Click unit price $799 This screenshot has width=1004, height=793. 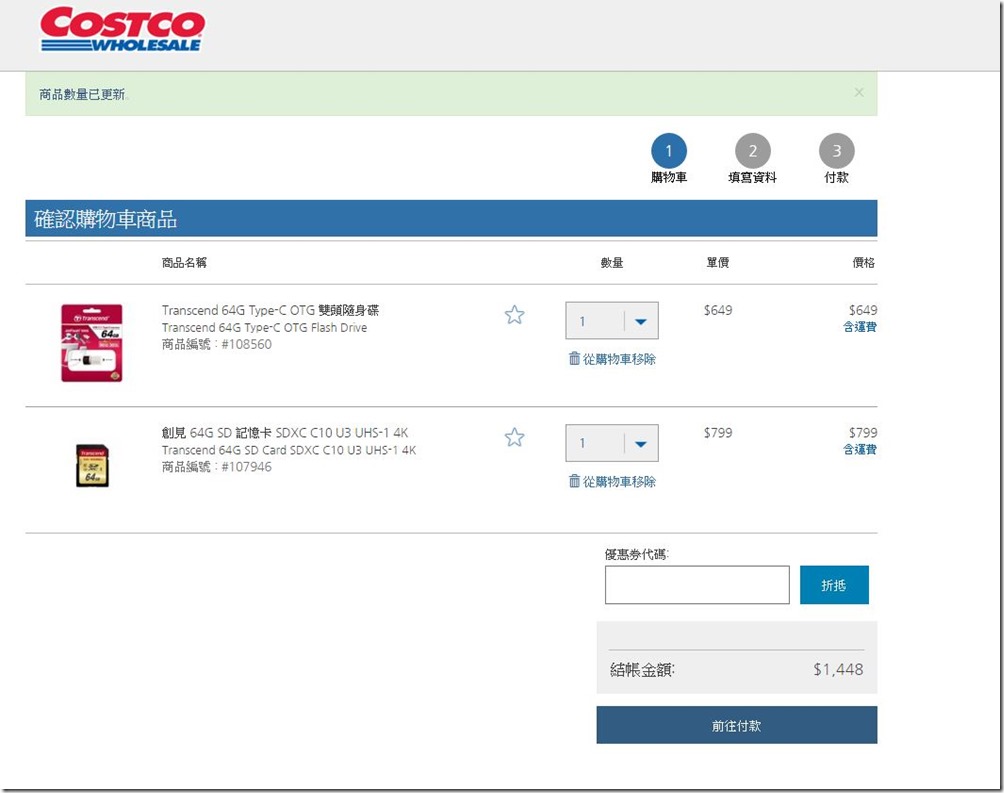coord(718,432)
